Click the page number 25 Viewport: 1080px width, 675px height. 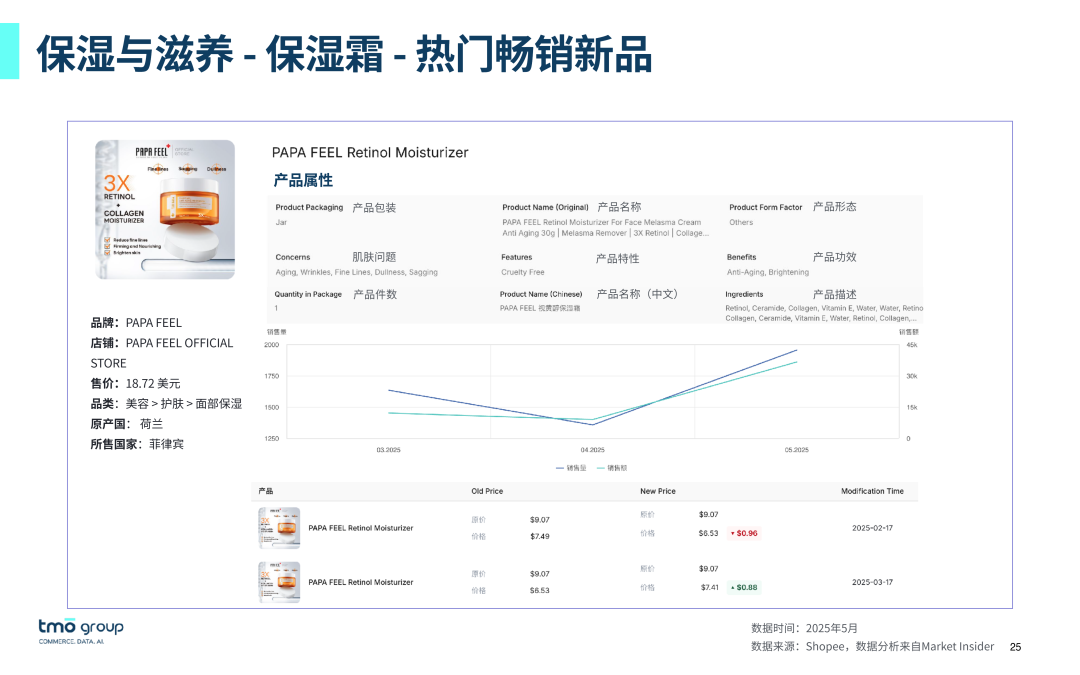tap(1015, 647)
